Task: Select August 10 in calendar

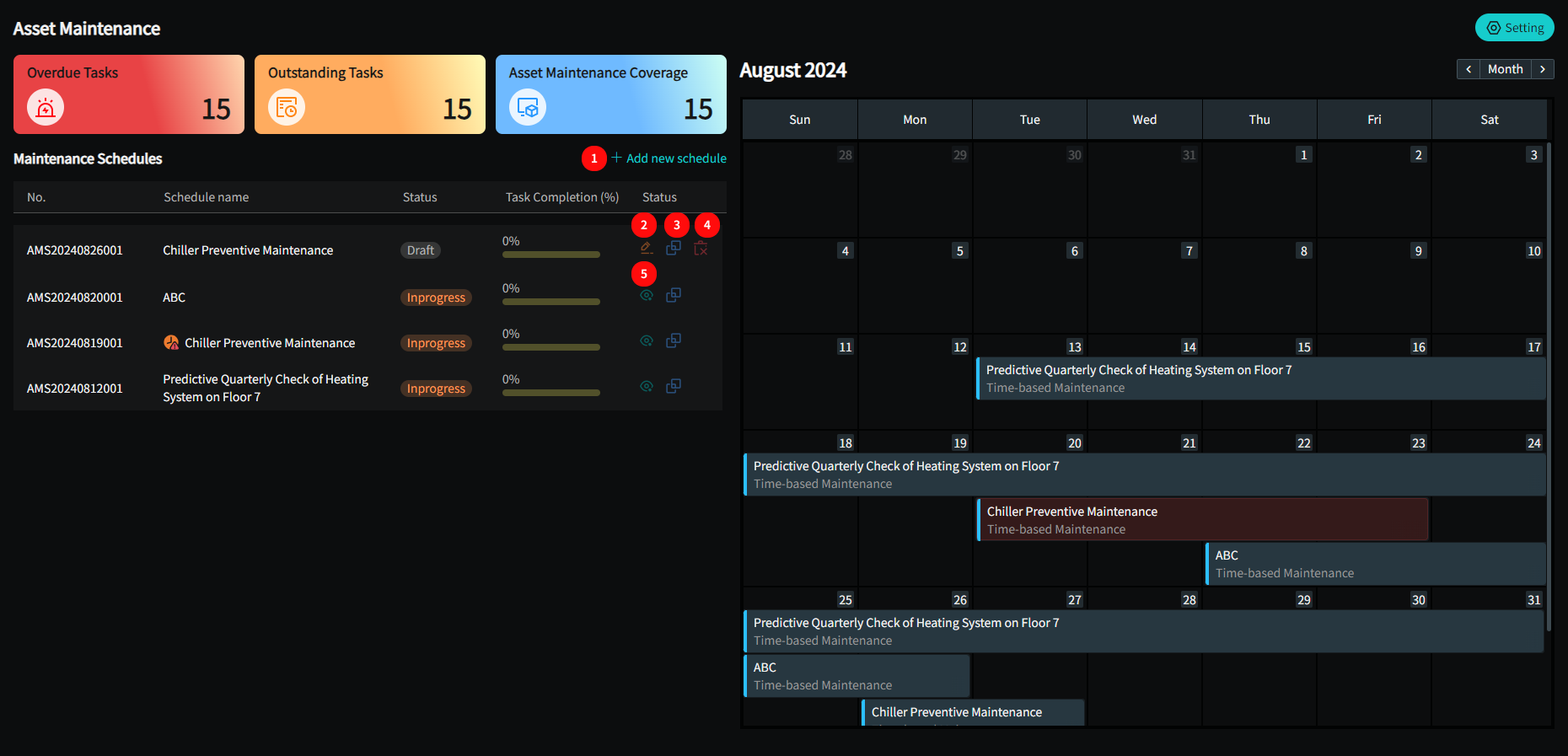Action: point(1533,251)
